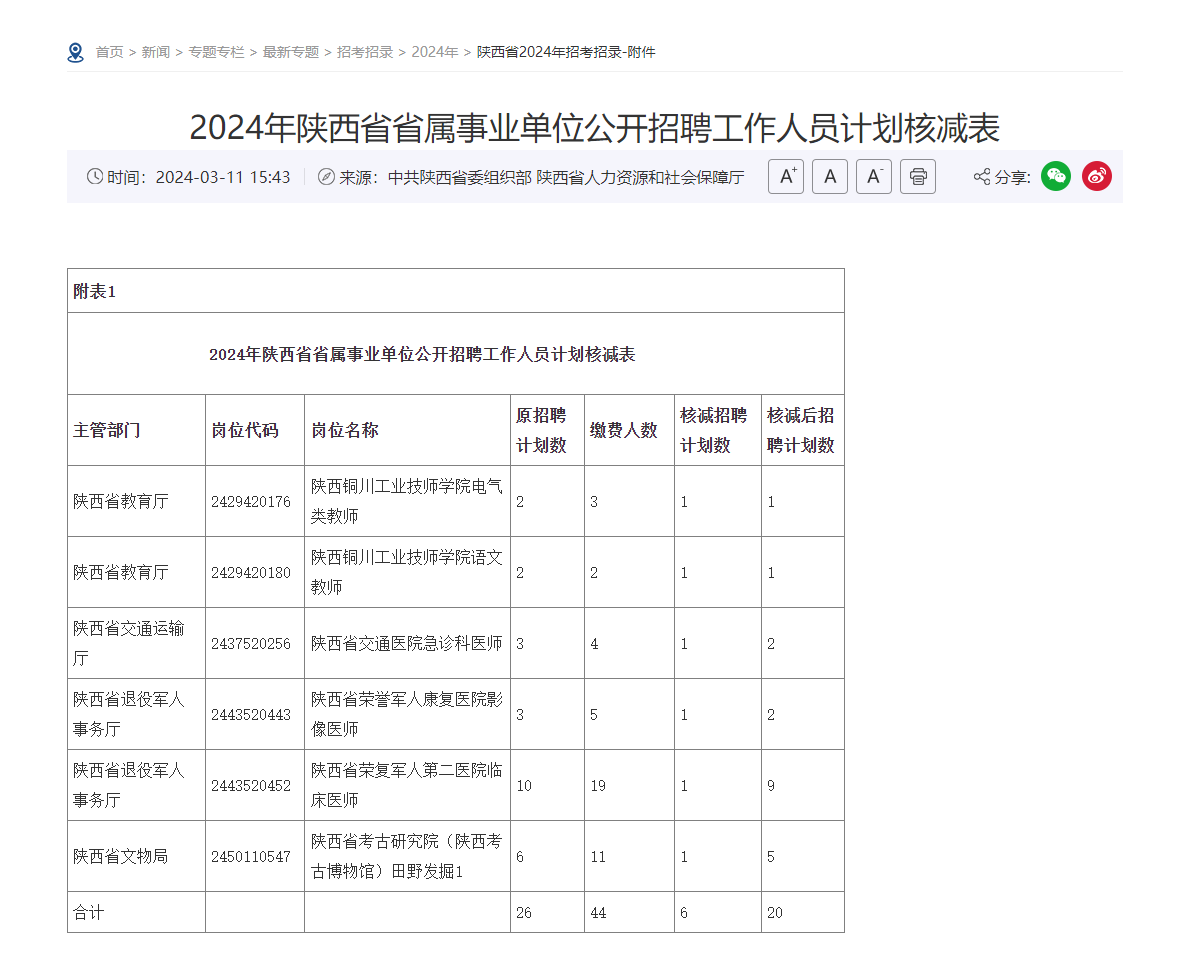
Task: Share article via WeChat icon
Action: click(x=1056, y=177)
